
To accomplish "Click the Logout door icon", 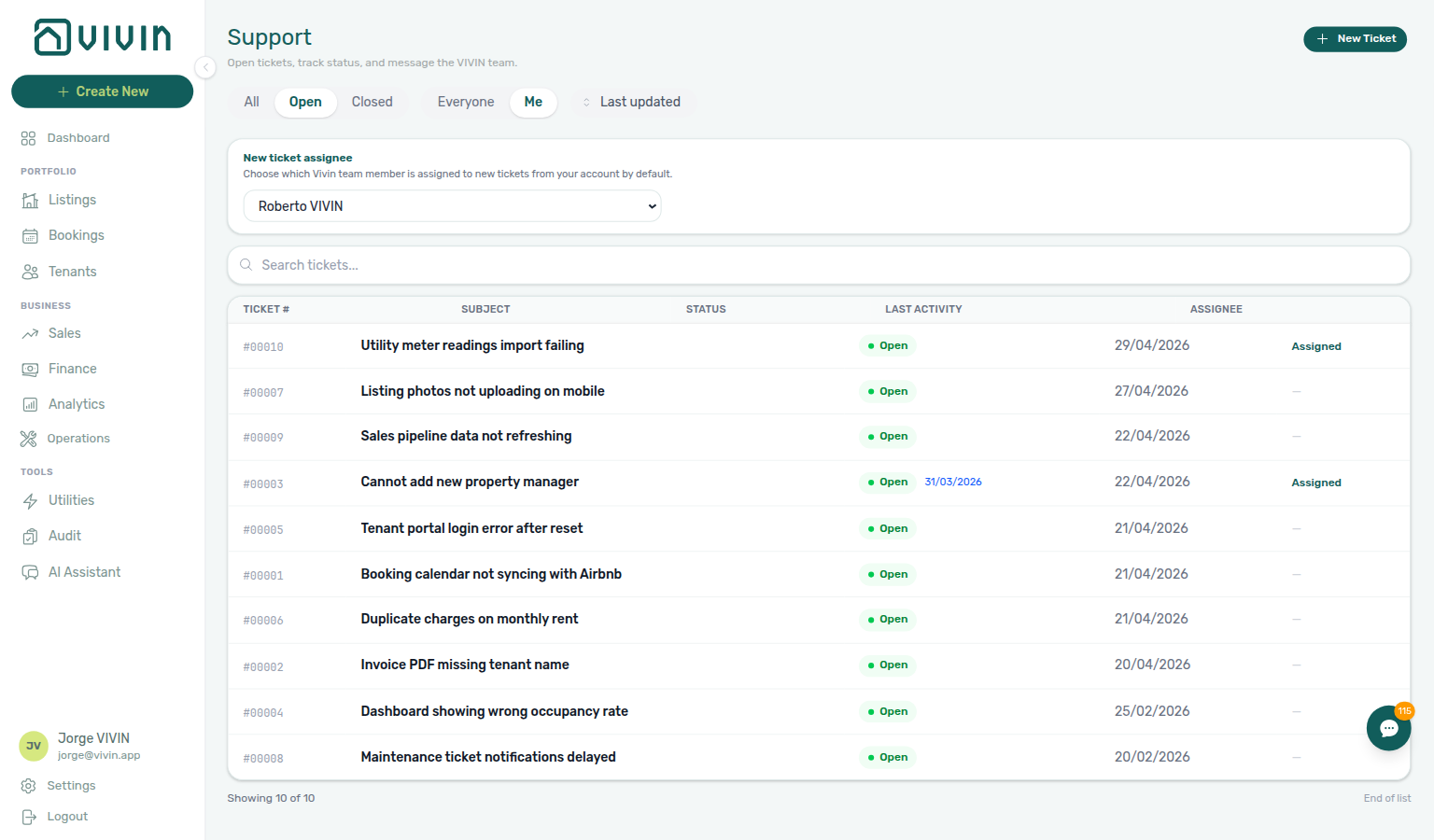I will 28,817.
